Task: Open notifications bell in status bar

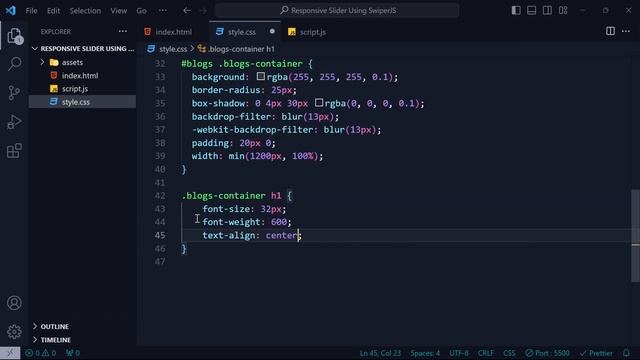Action: (627, 353)
